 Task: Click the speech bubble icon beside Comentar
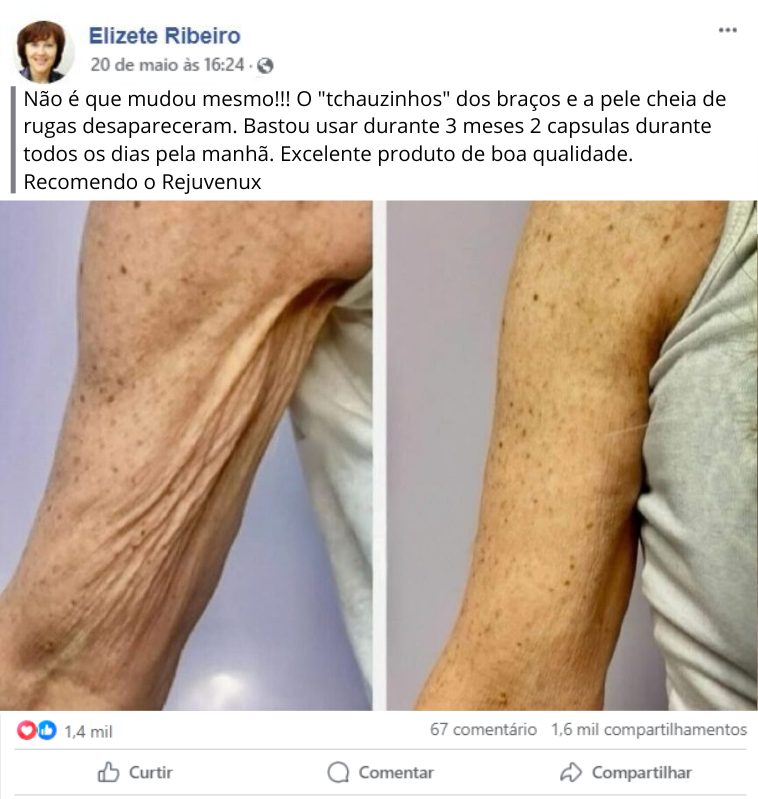[338, 773]
